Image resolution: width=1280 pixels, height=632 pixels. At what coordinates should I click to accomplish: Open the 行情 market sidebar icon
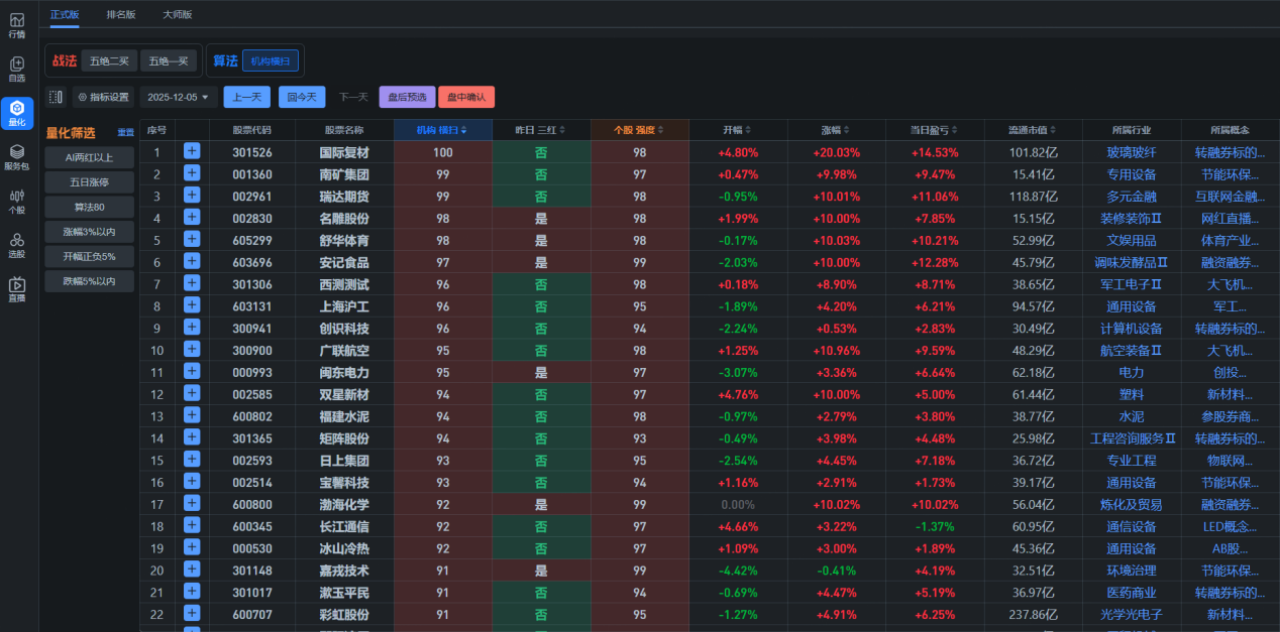point(17,25)
